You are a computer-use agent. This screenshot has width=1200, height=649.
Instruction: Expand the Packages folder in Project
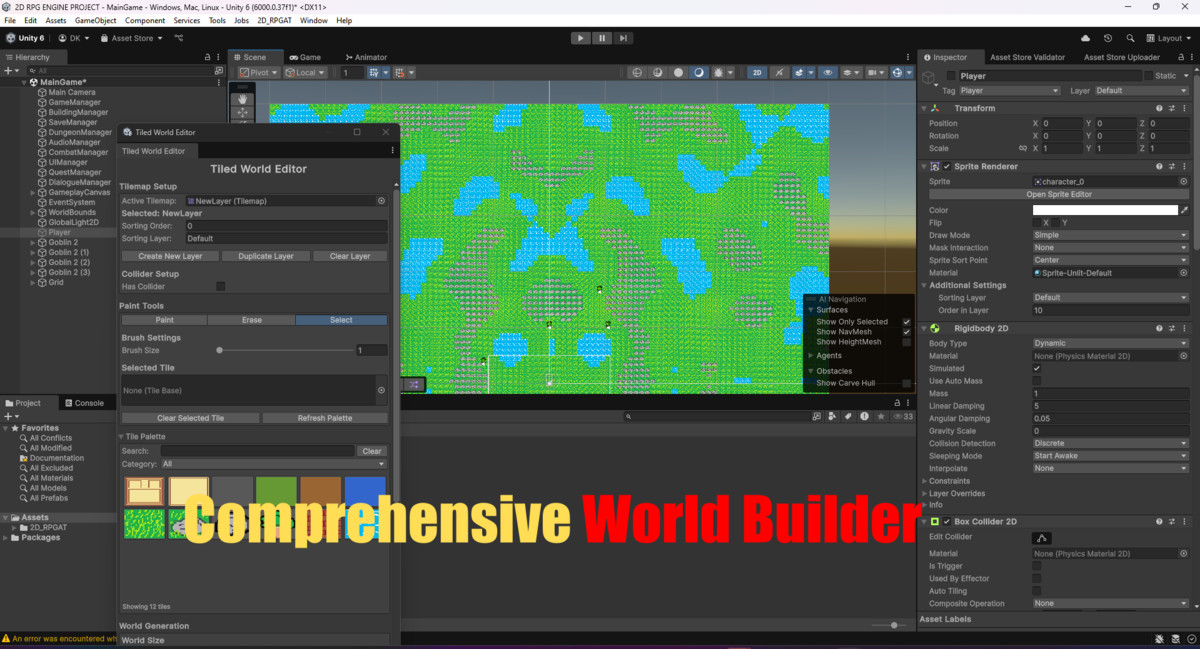[6, 537]
